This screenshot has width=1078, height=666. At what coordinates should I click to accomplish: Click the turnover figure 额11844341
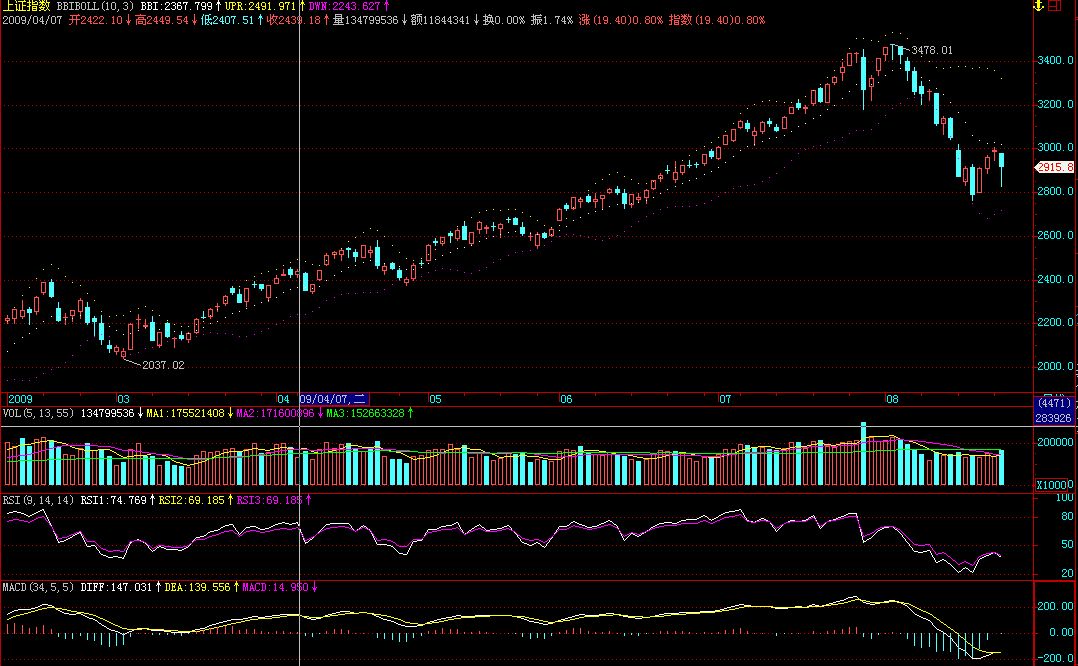[x=440, y=21]
